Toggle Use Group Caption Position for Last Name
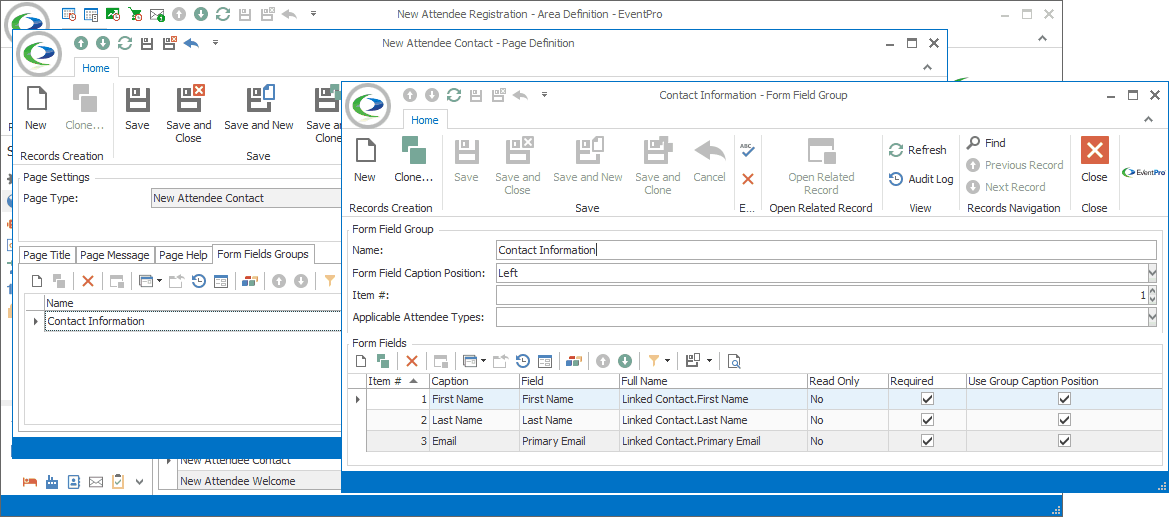Viewport: 1169px width, 517px height. coord(1065,420)
